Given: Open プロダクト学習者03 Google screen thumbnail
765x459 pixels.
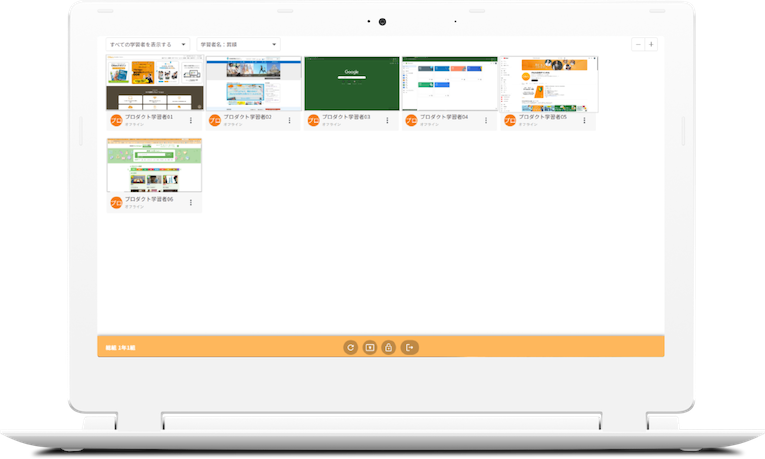Looking at the screenshot, I should pos(351,83).
